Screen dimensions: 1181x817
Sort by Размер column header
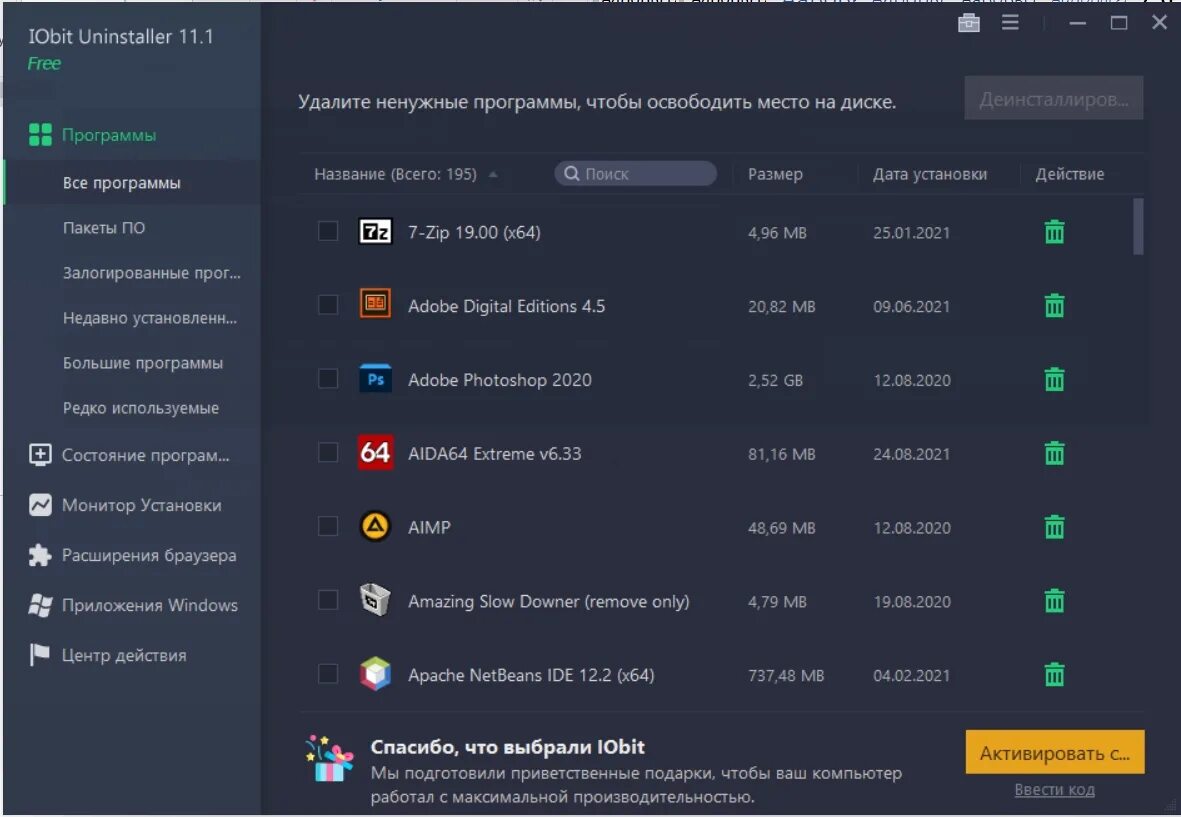point(775,174)
